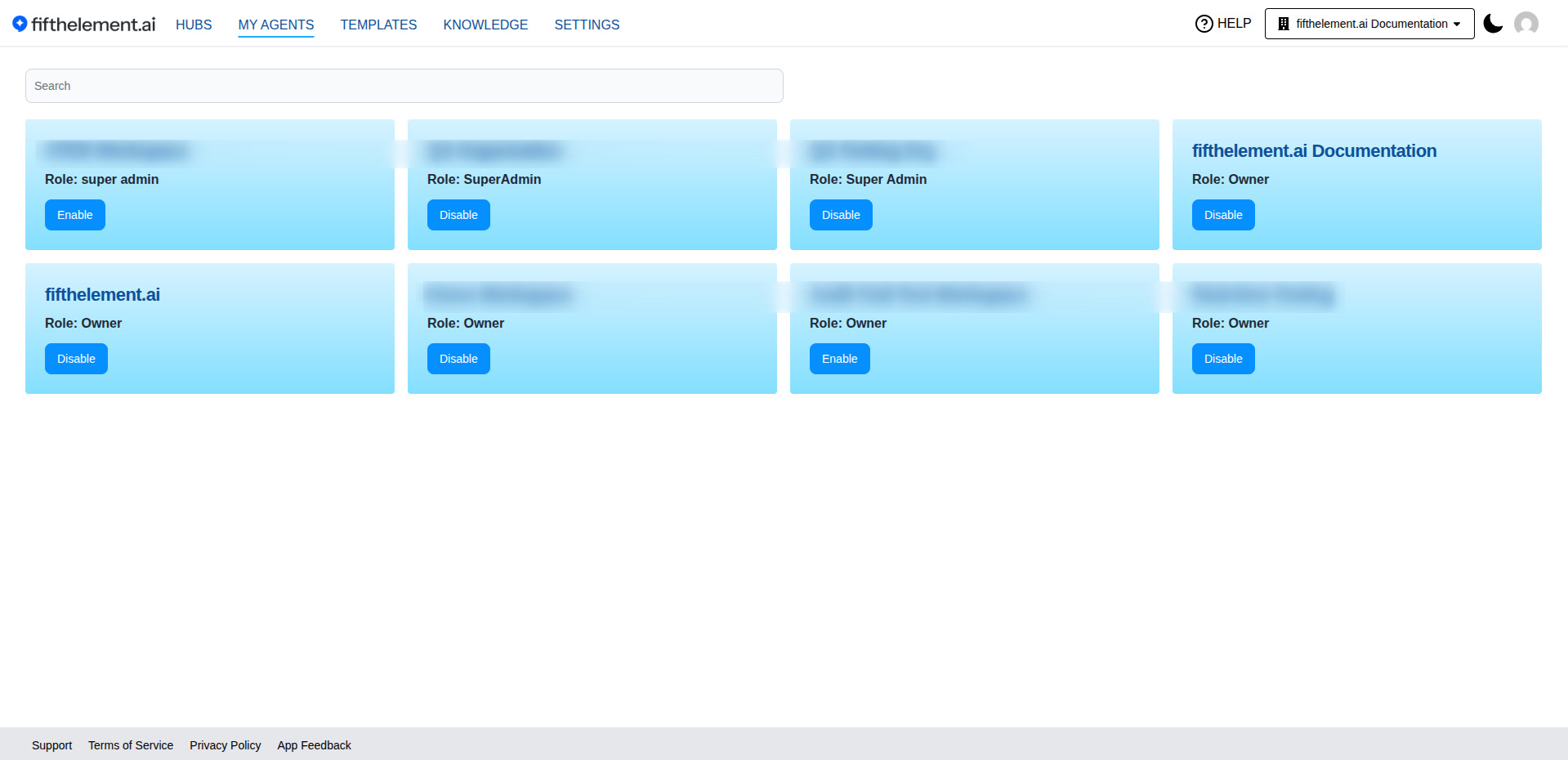Open the App Feedback link
This screenshot has width=1568, height=760.
(x=315, y=745)
